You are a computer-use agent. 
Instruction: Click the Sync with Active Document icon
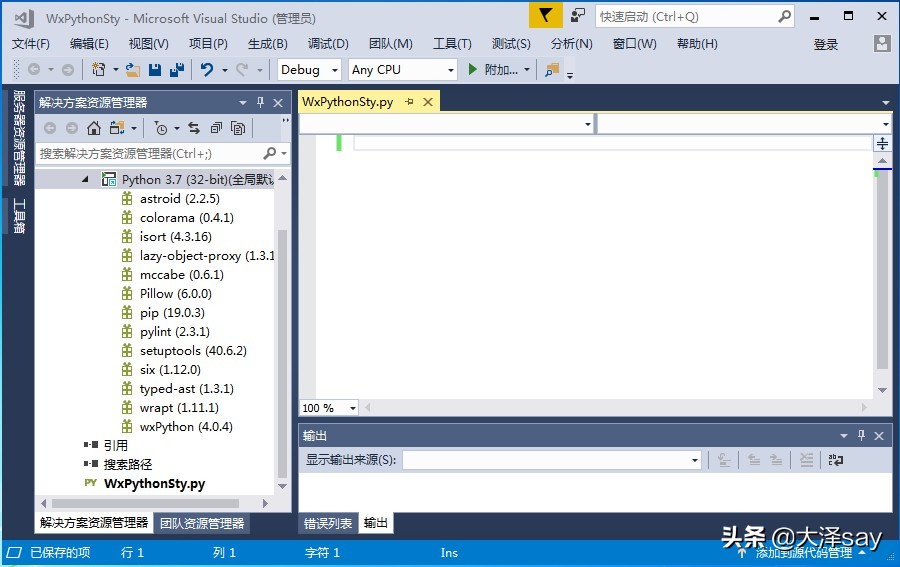[x=194, y=128]
